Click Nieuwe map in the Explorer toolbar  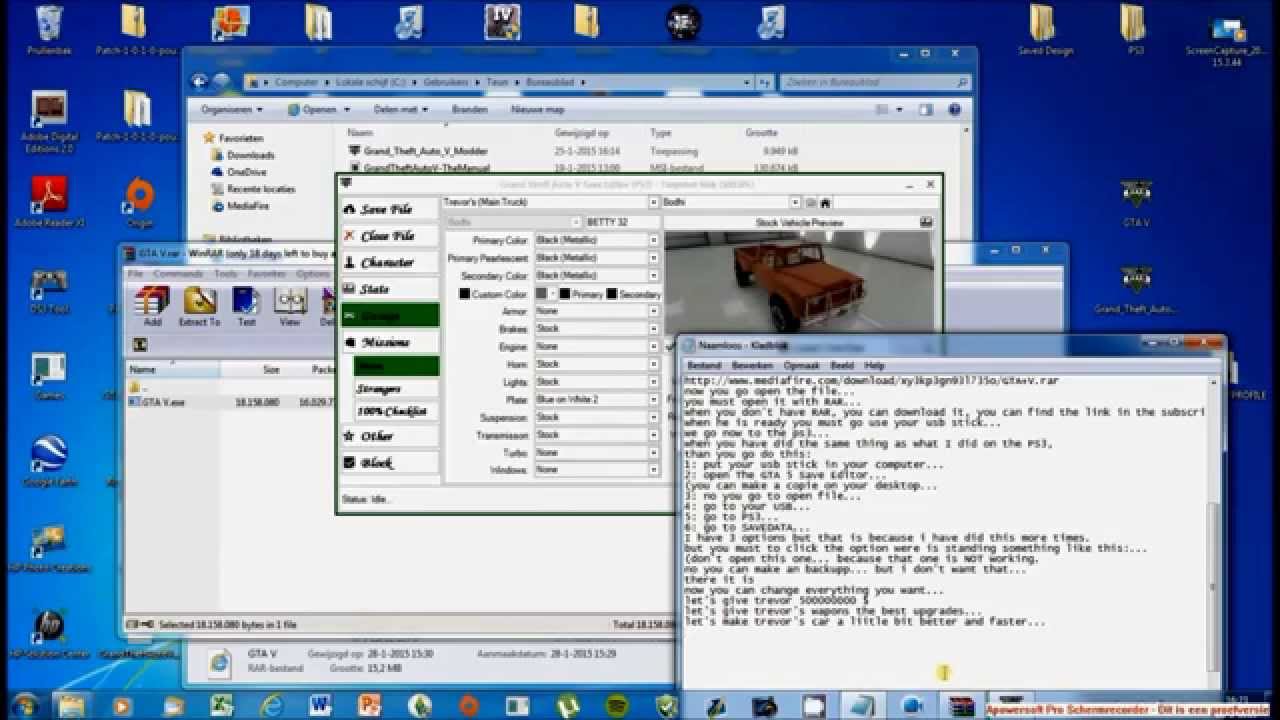(x=537, y=110)
